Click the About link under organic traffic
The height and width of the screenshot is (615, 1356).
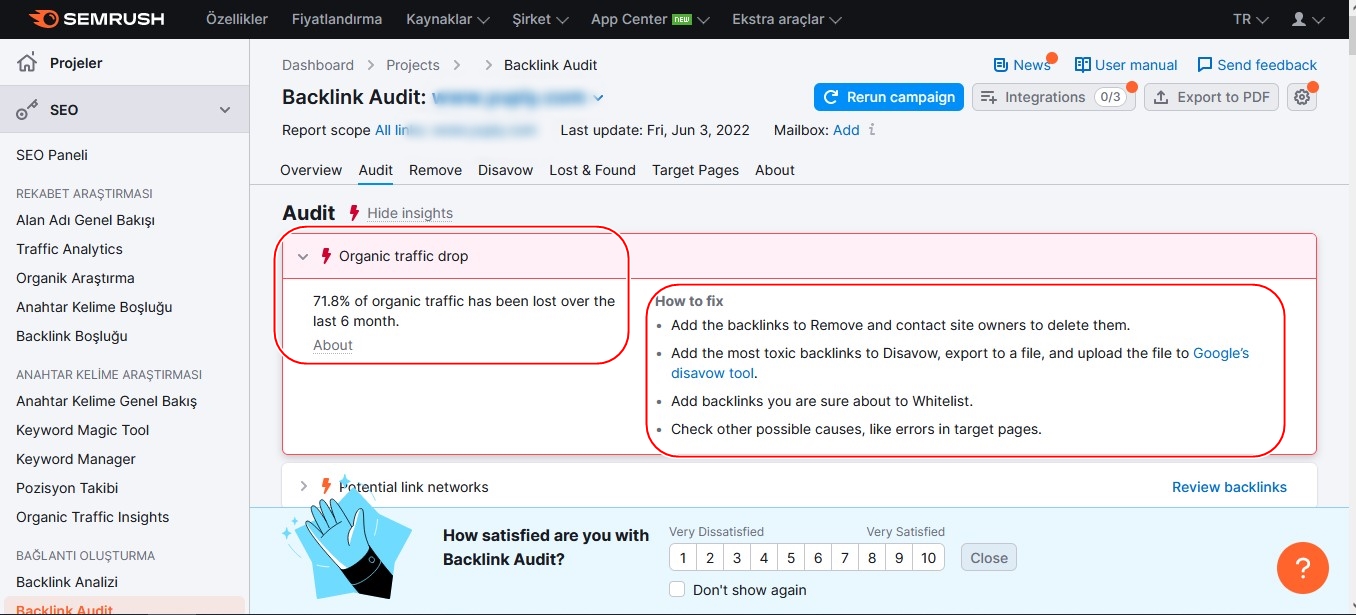tap(333, 345)
